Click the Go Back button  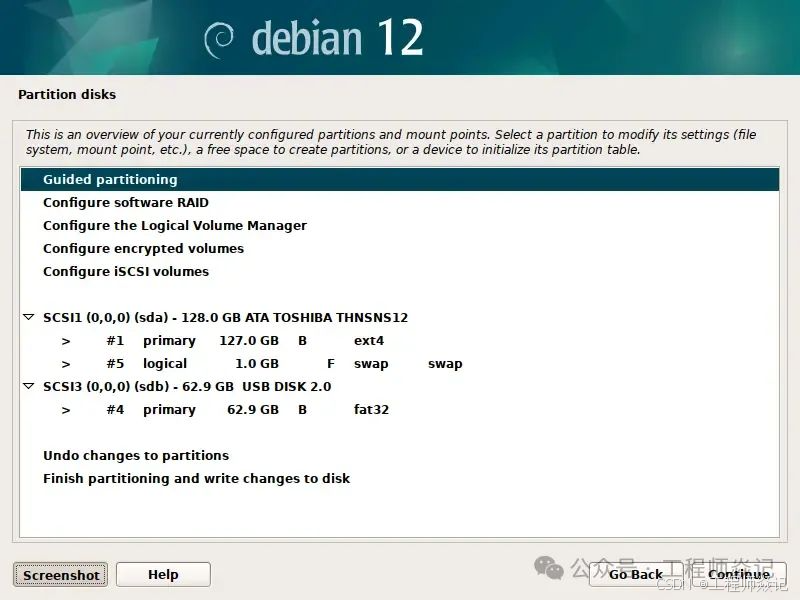(x=636, y=574)
